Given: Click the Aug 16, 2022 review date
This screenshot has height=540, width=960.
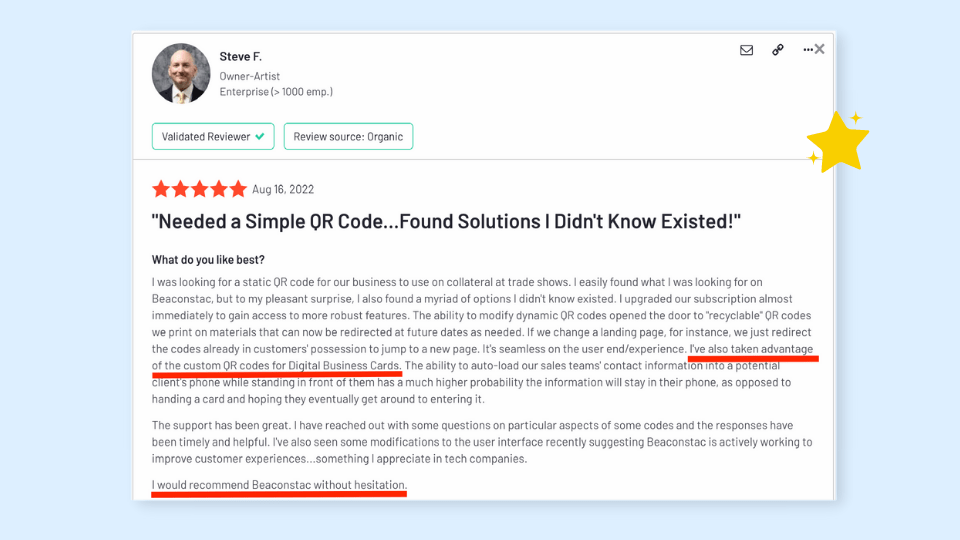Looking at the screenshot, I should click(x=283, y=189).
